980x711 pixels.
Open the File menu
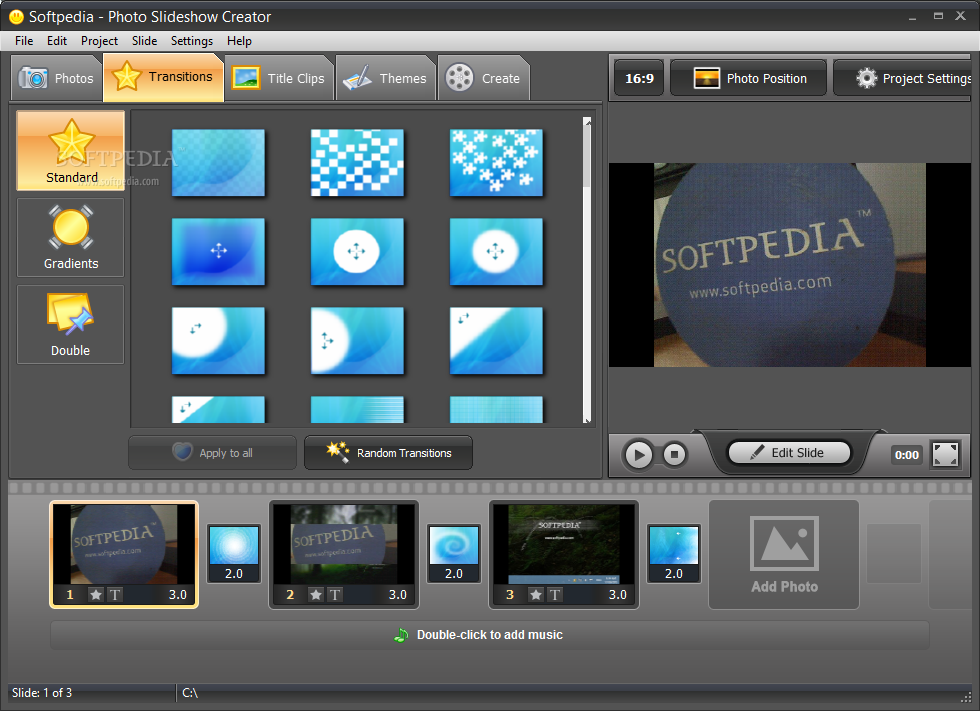coord(24,41)
